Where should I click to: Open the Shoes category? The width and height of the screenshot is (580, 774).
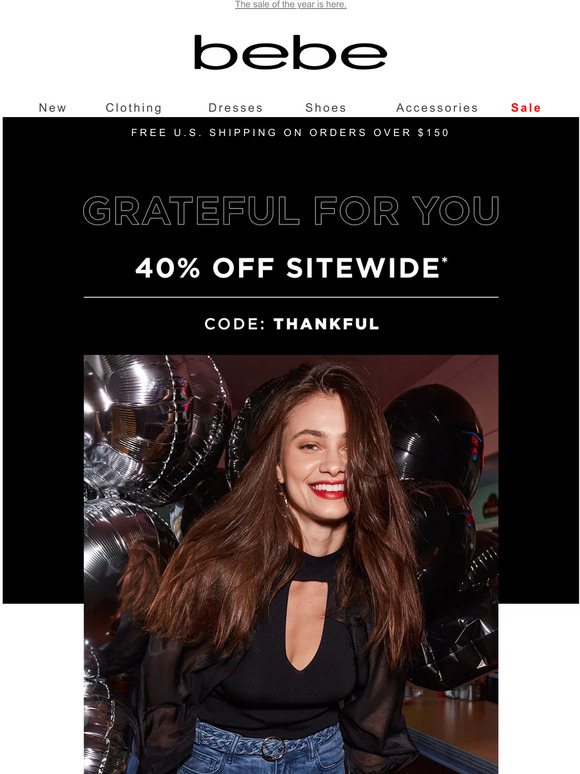[326, 108]
